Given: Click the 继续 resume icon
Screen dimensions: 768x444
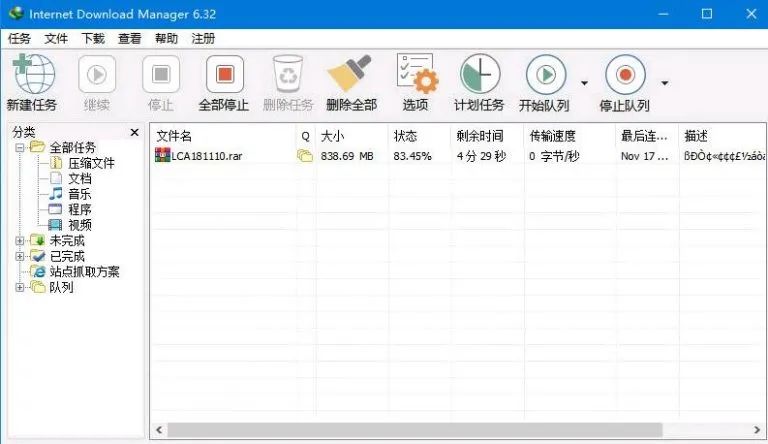Looking at the screenshot, I should pyautogui.click(x=97, y=74).
